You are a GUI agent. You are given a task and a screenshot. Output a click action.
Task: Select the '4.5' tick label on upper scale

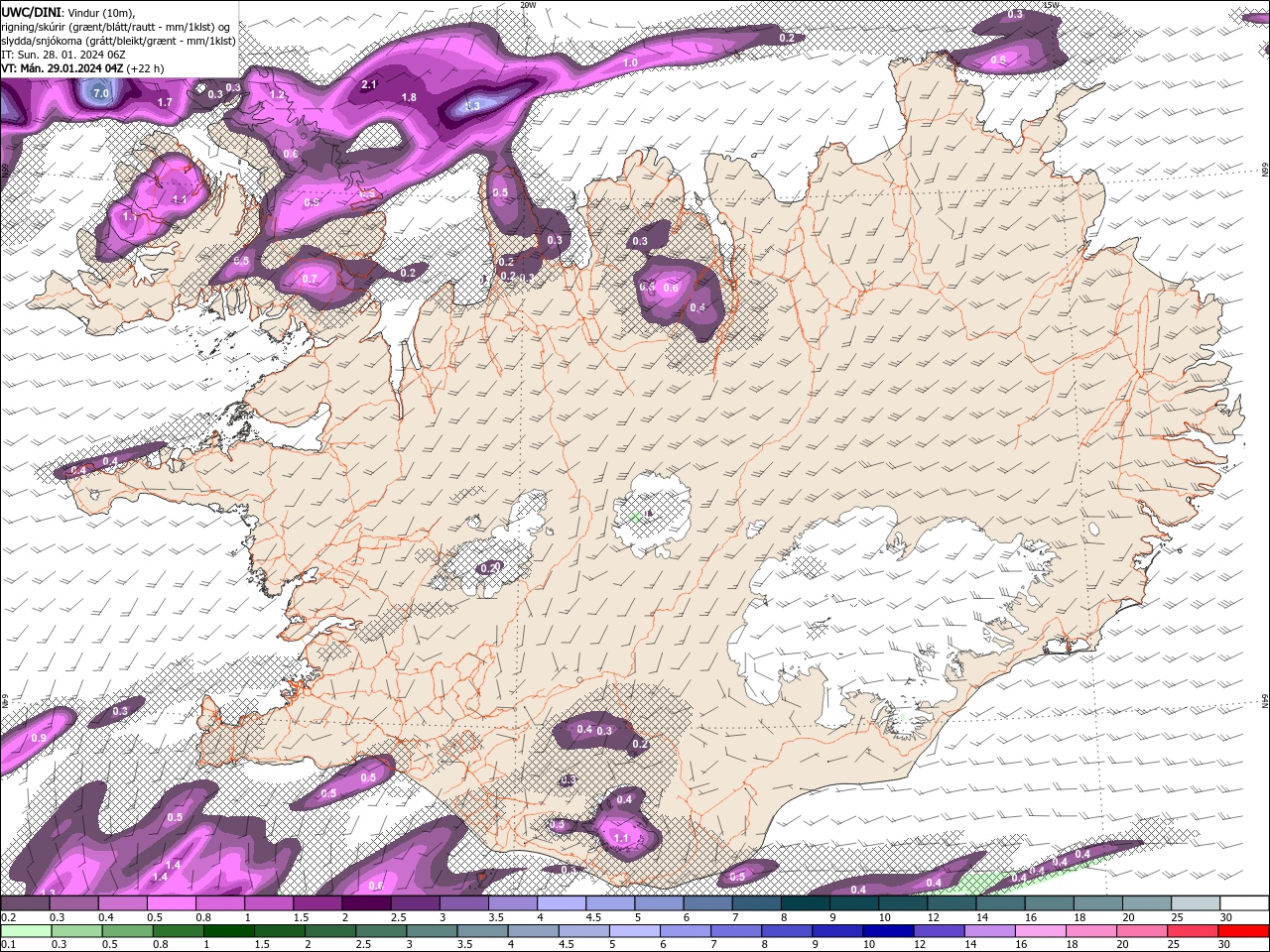(594, 917)
